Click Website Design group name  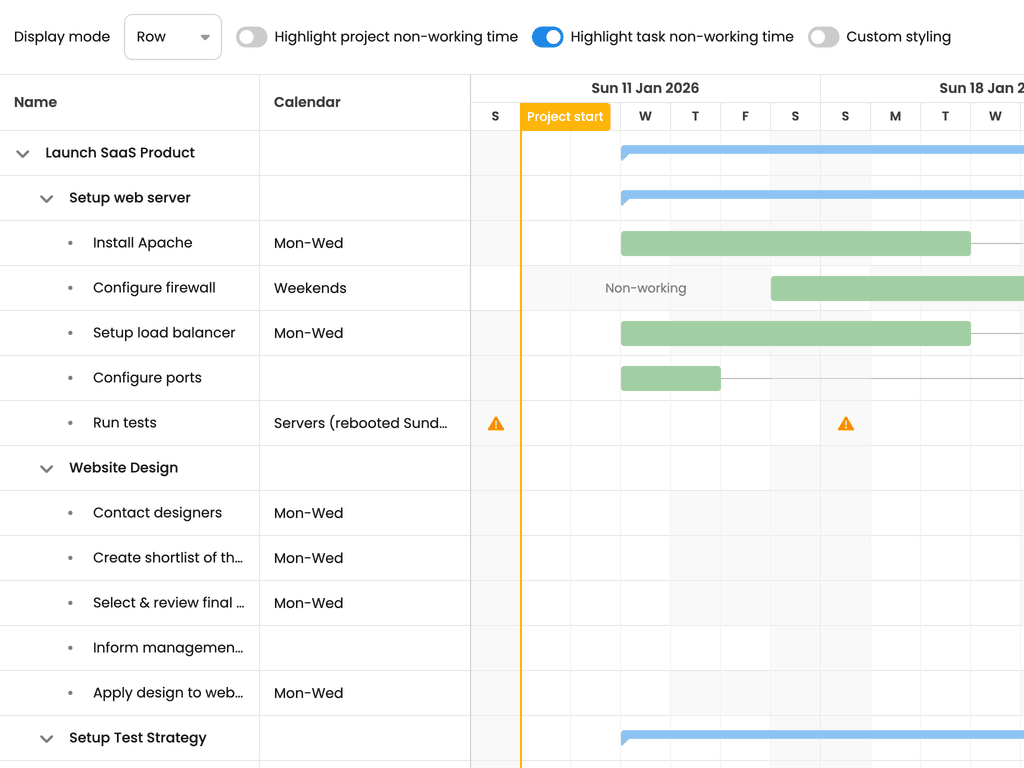123,468
